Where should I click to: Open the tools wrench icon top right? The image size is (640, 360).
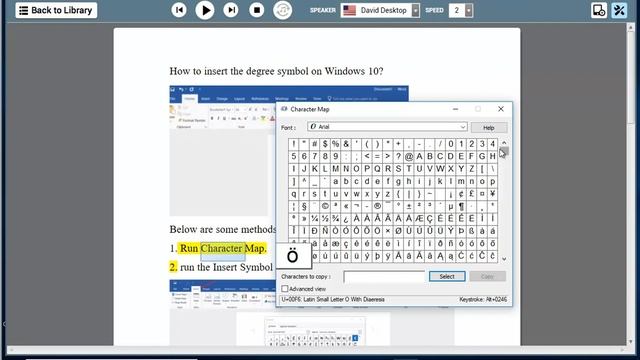point(619,10)
